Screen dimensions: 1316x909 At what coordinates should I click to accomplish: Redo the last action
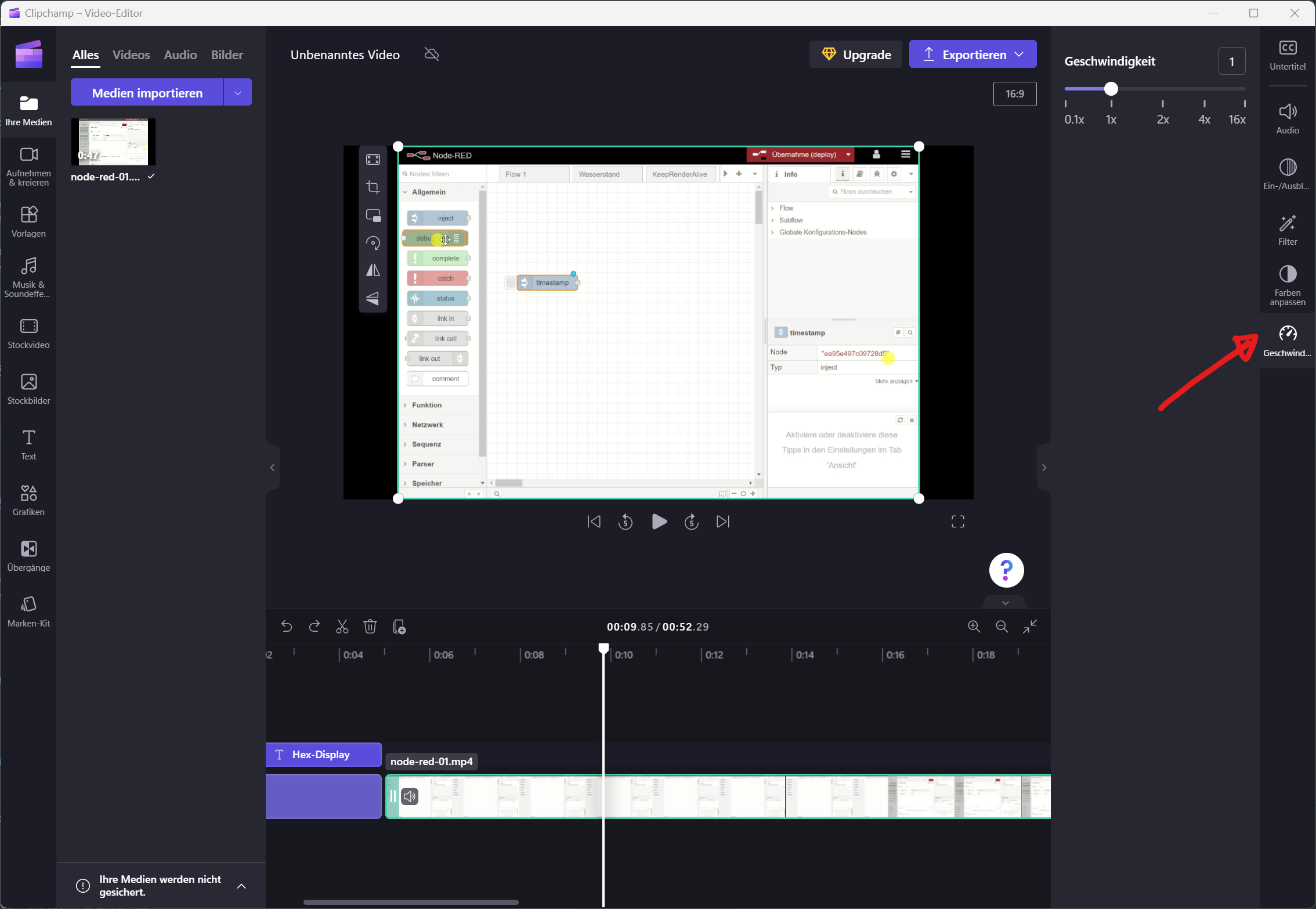pyautogui.click(x=314, y=626)
